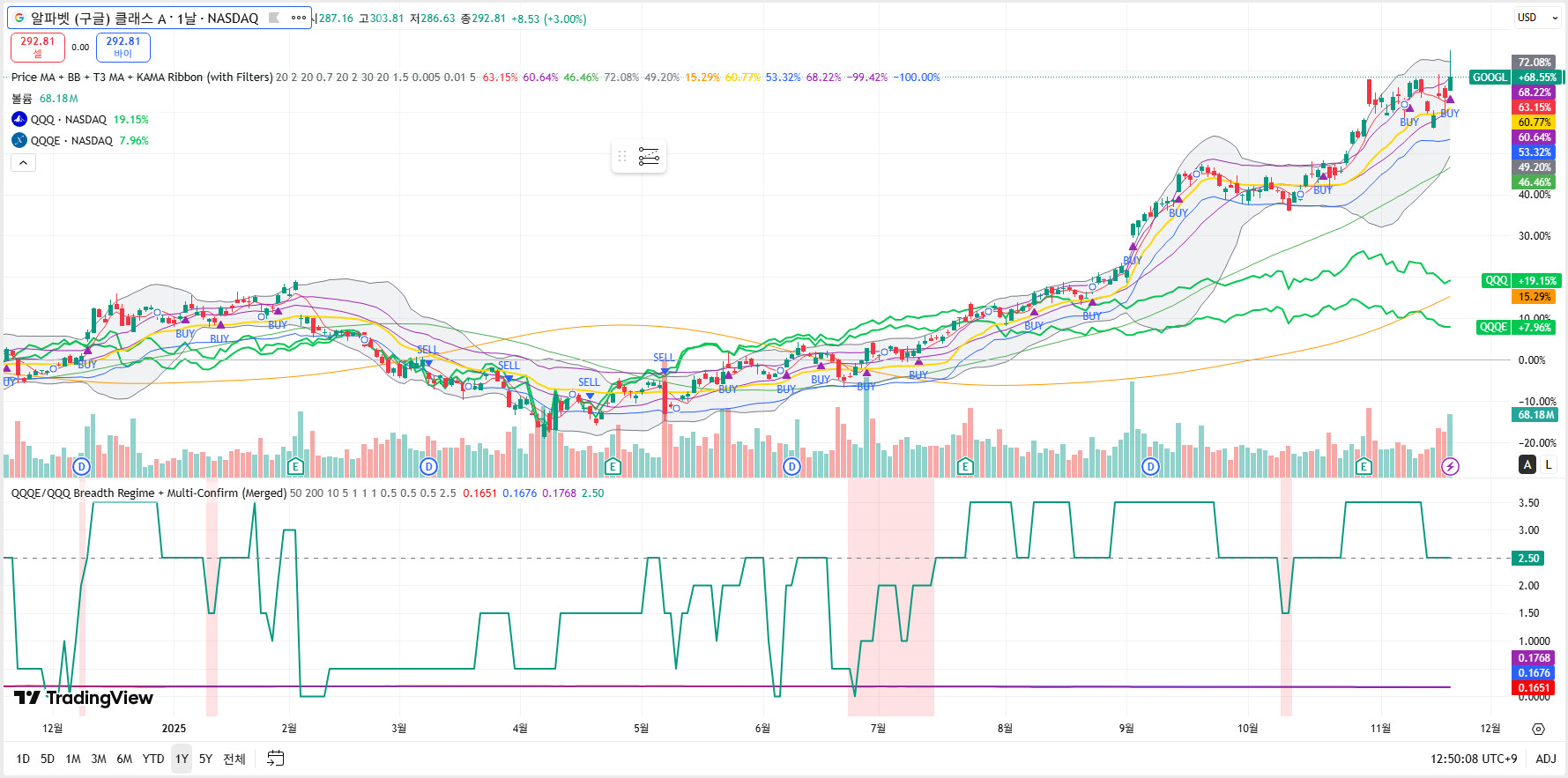This screenshot has width=1568, height=778.
Task: Toggle the ADJ adjustment setting
Action: 1546,759
